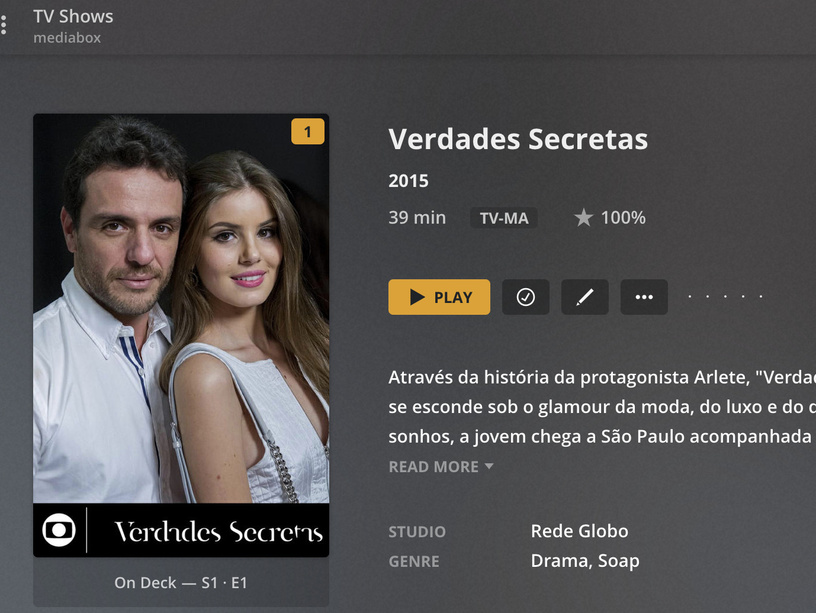Viewport: 816px width, 613px height.
Task: Click the star rating icon
Action: click(x=583, y=218)
